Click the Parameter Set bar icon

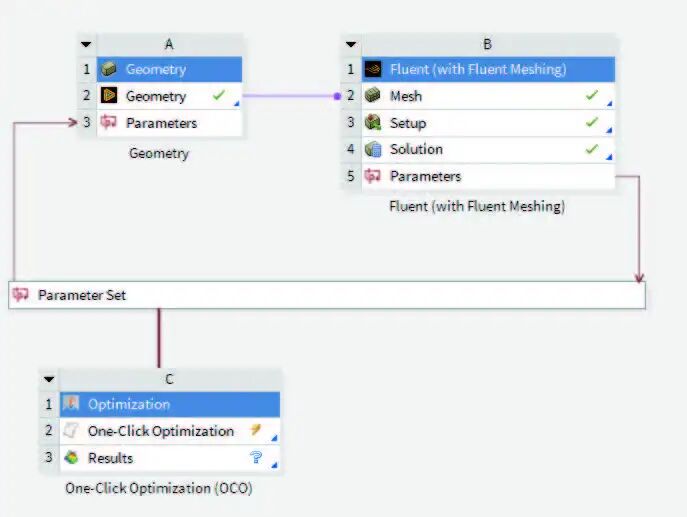pos(21,294)
